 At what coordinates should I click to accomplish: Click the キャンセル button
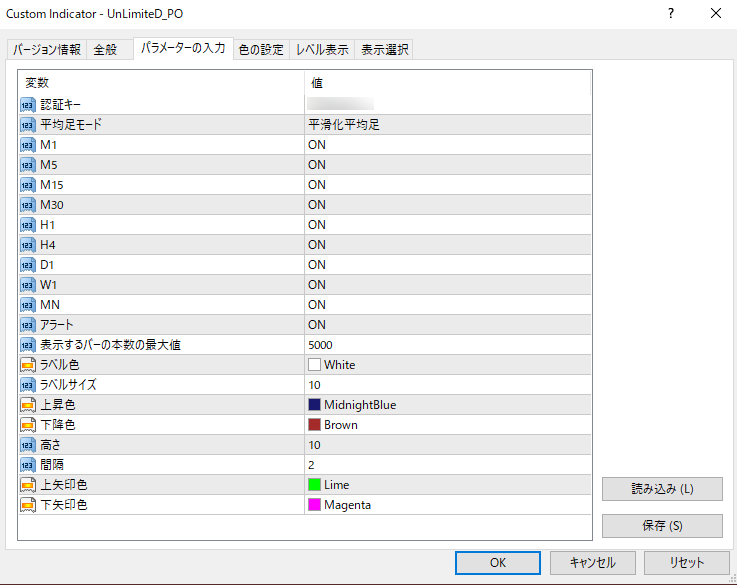(x=593, y=562)
